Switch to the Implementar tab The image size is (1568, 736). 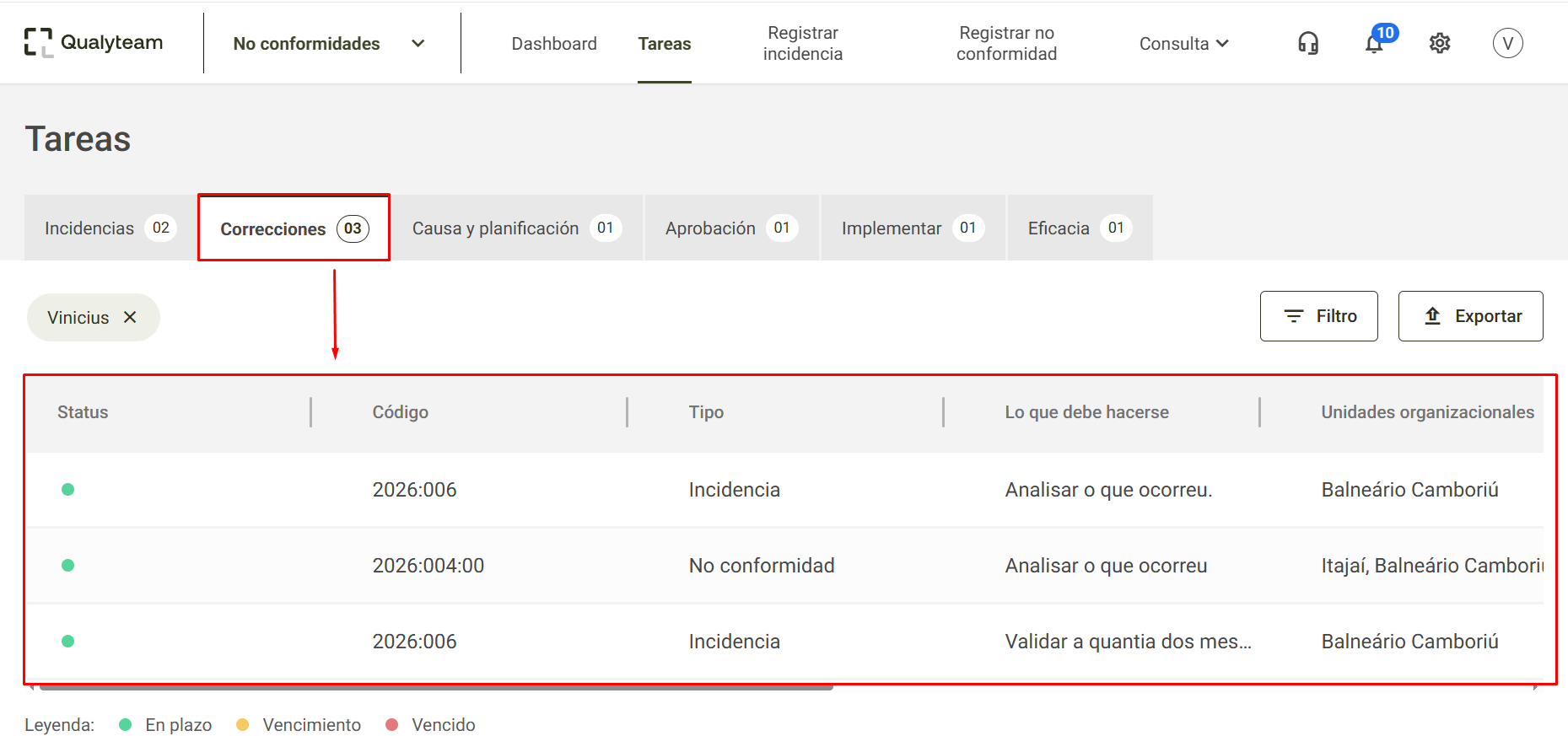pos(913,228)
